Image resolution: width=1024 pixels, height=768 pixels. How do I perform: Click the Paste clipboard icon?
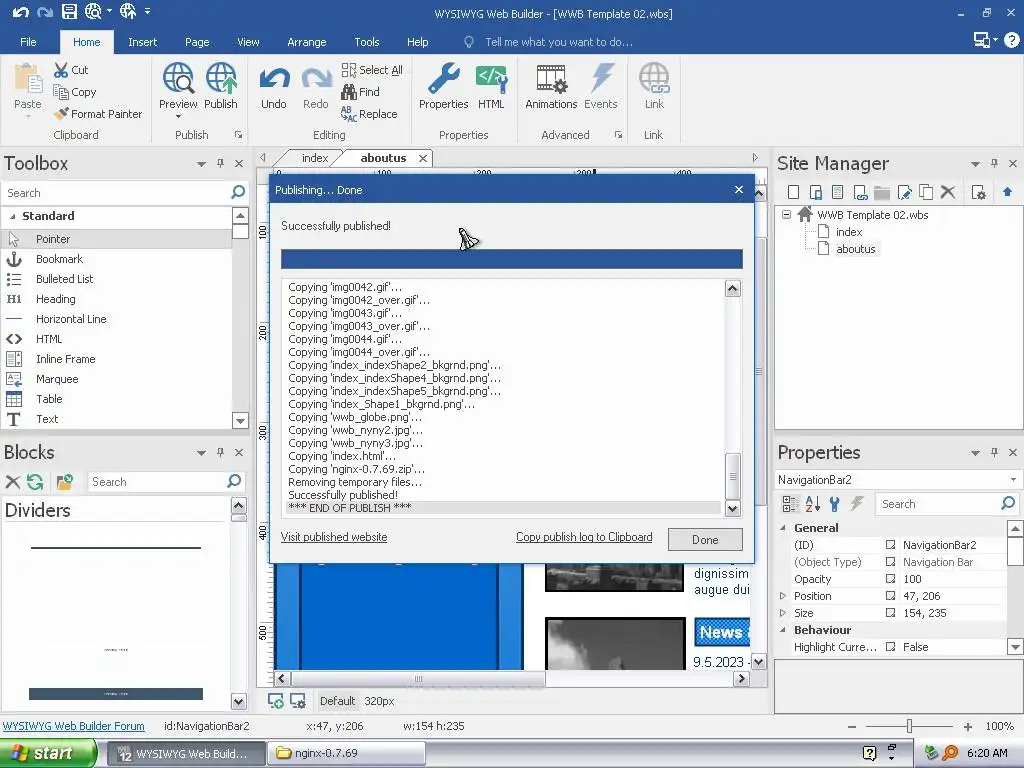coord(28,79)
